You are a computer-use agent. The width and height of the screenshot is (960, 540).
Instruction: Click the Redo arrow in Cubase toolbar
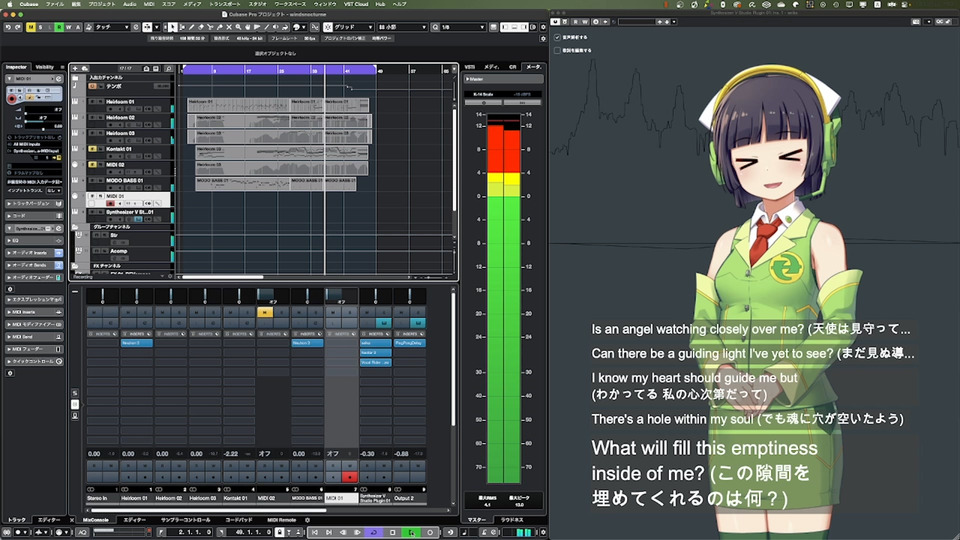pos(17,28)
